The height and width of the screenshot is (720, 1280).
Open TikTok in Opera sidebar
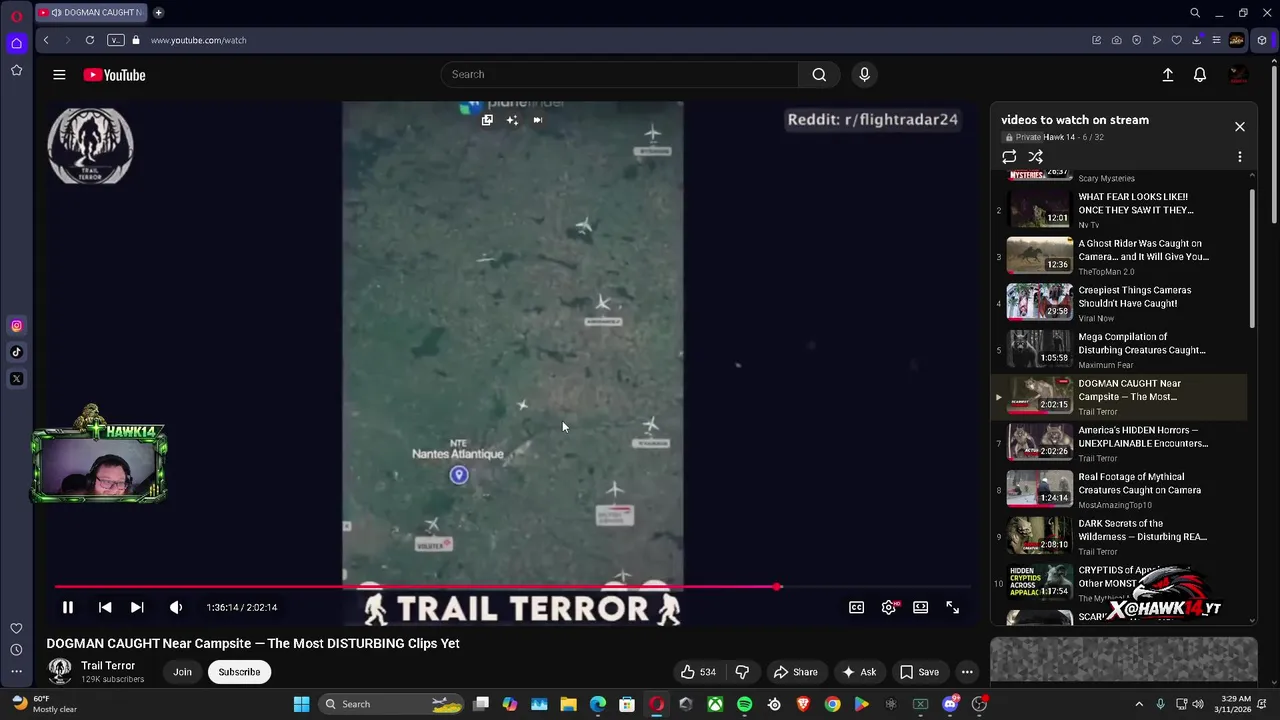click(16, 352)
